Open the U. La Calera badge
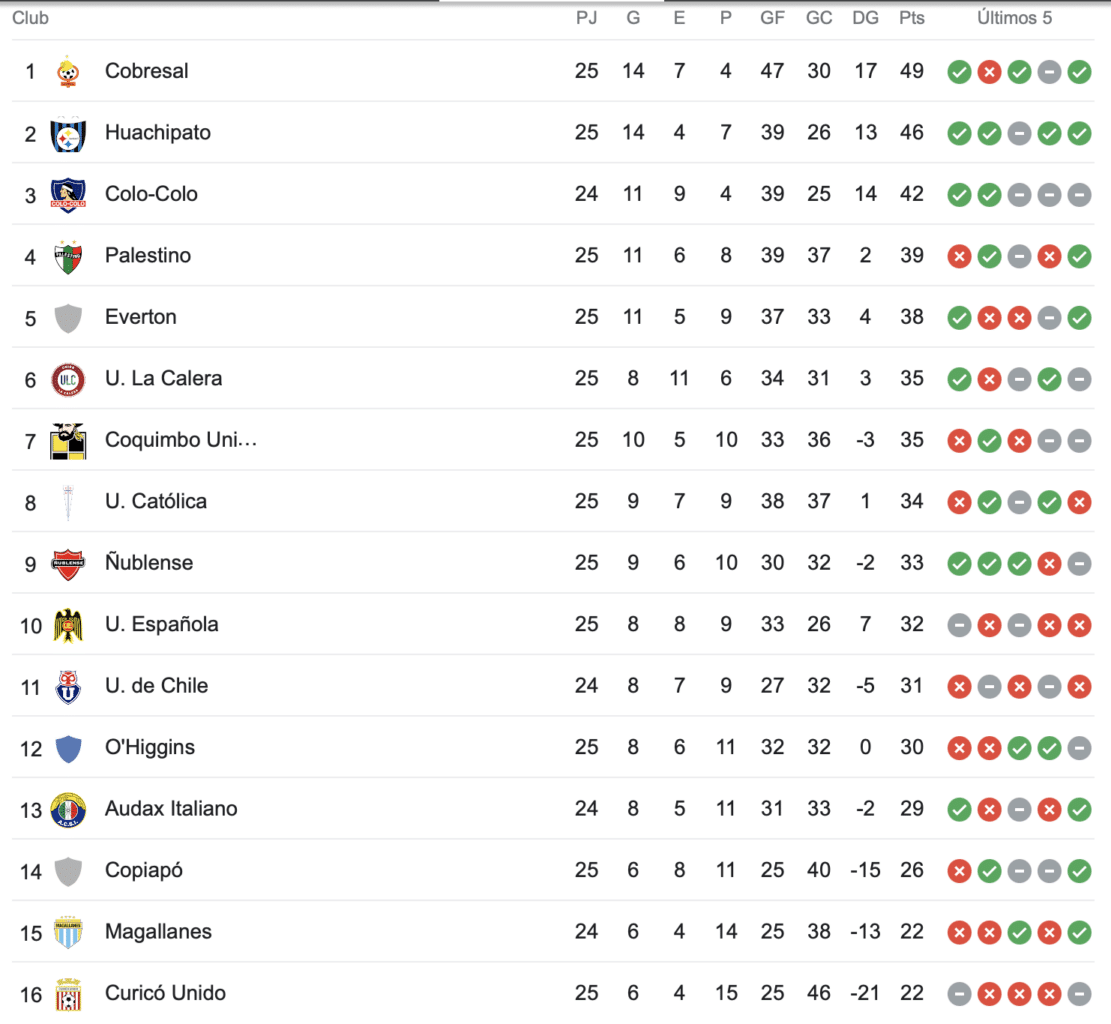Image resolution: width=1111 pixels, height=1024 pixels. pyautogui.click(x=68, y=379)
